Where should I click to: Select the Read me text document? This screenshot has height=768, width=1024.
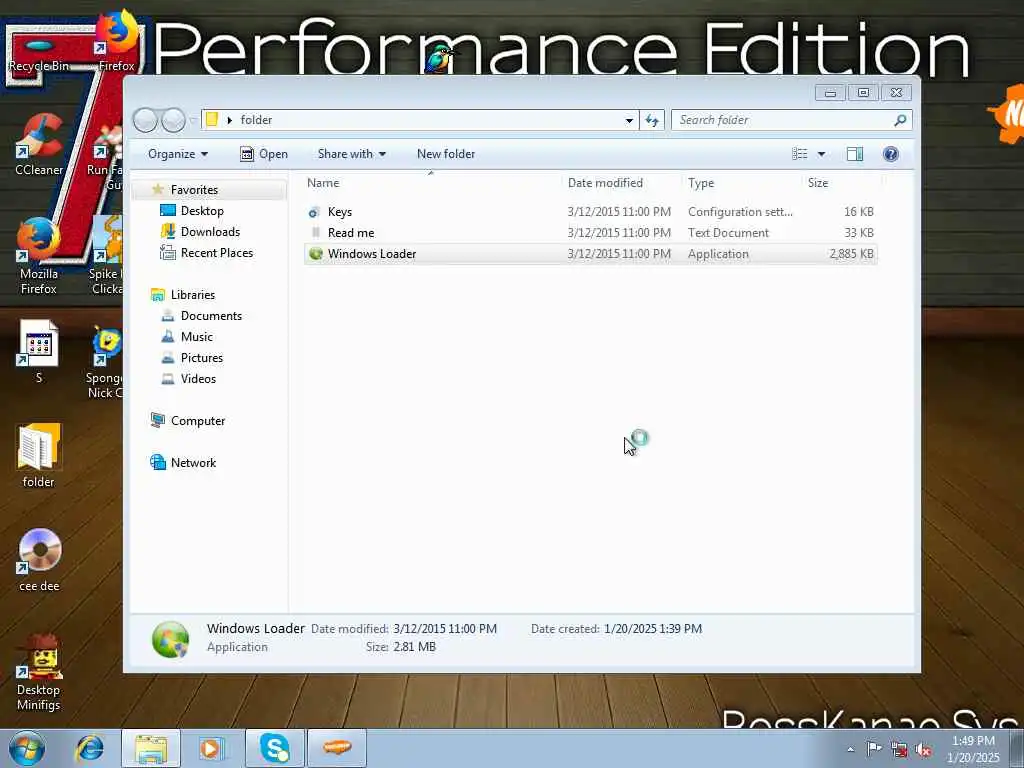coord(590,232)
